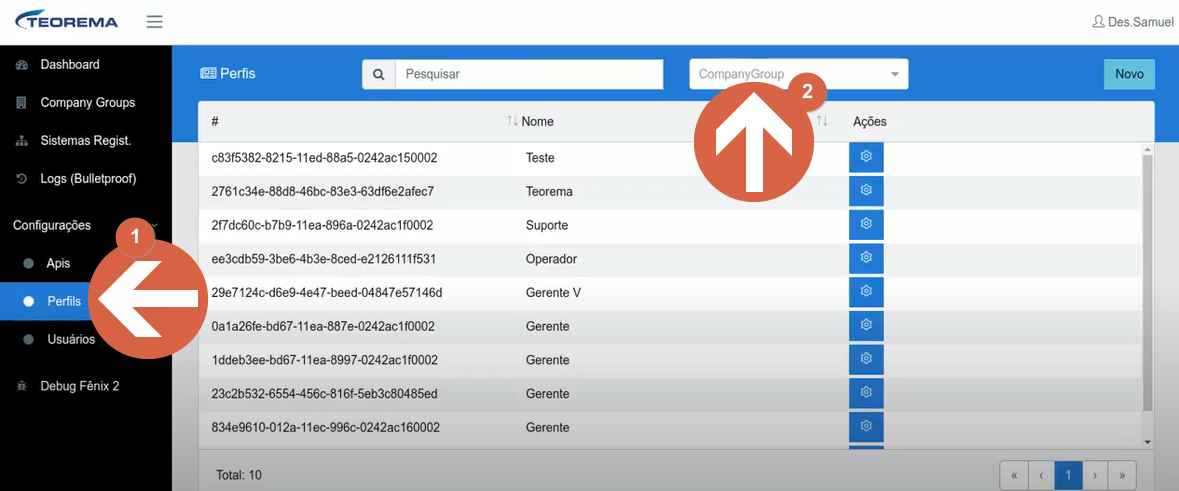
Task: Click the Perfis card icon in header
Action: 208,74
